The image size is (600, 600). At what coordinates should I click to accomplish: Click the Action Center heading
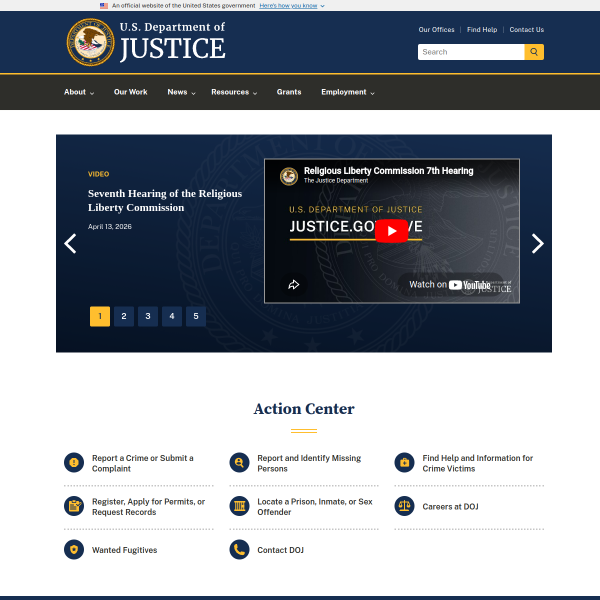point(304,409)
